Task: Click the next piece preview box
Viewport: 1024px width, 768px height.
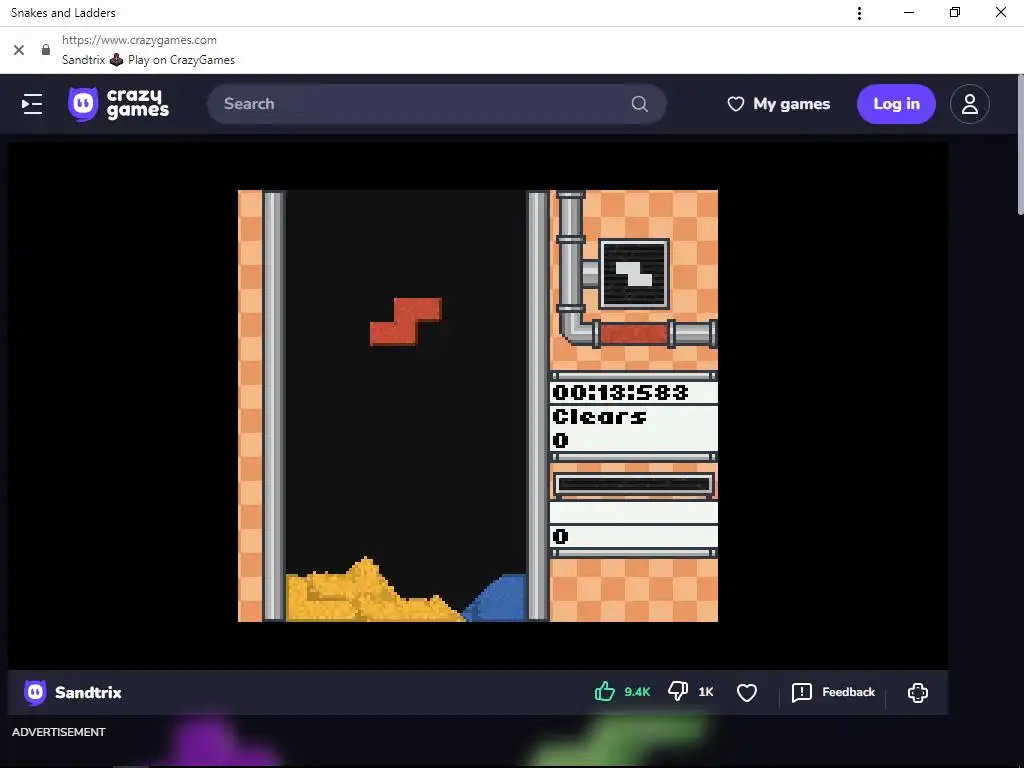Action: 633,274
